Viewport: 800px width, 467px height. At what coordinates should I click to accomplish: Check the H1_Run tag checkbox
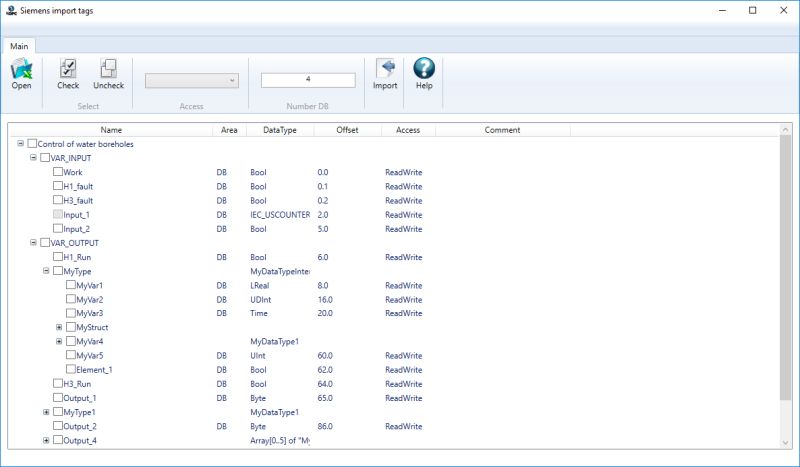[58, 257]
